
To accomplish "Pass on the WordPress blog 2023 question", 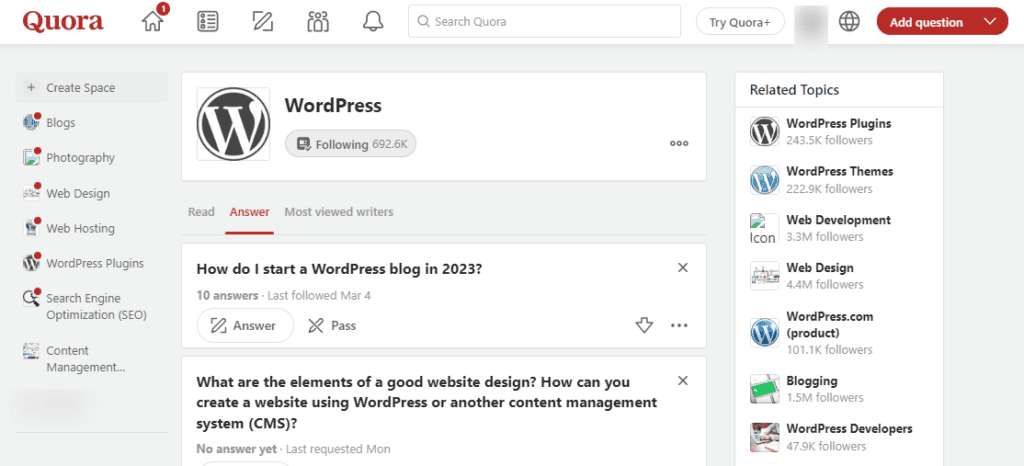I will [x=332, y=325].
